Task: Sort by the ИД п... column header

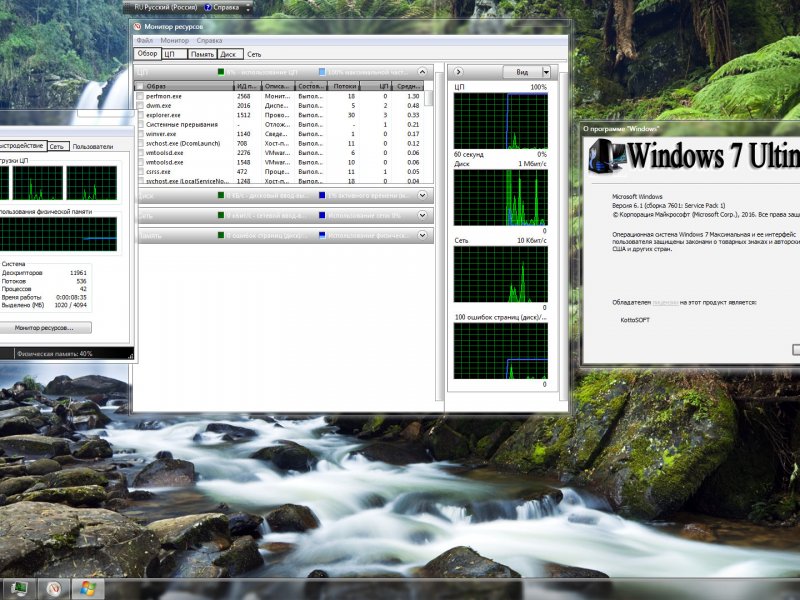Action: tap(247, 86)
